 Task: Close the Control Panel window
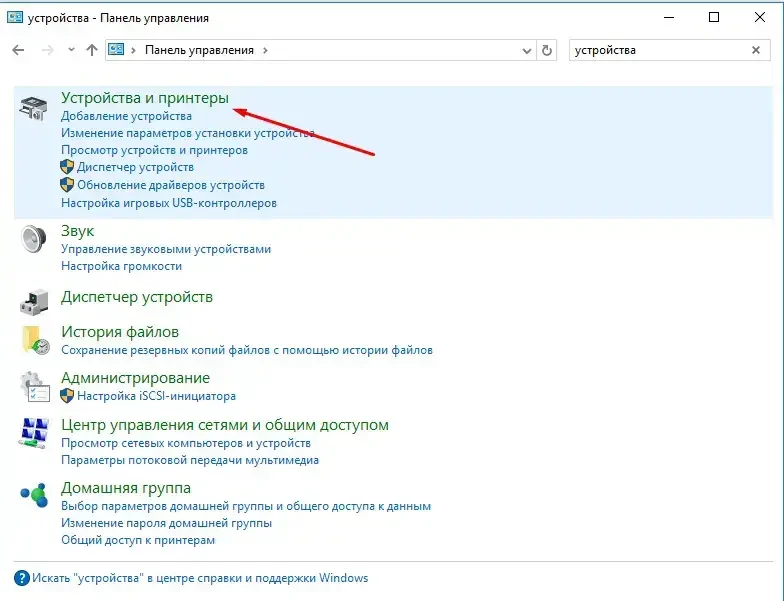coord(760,18)
